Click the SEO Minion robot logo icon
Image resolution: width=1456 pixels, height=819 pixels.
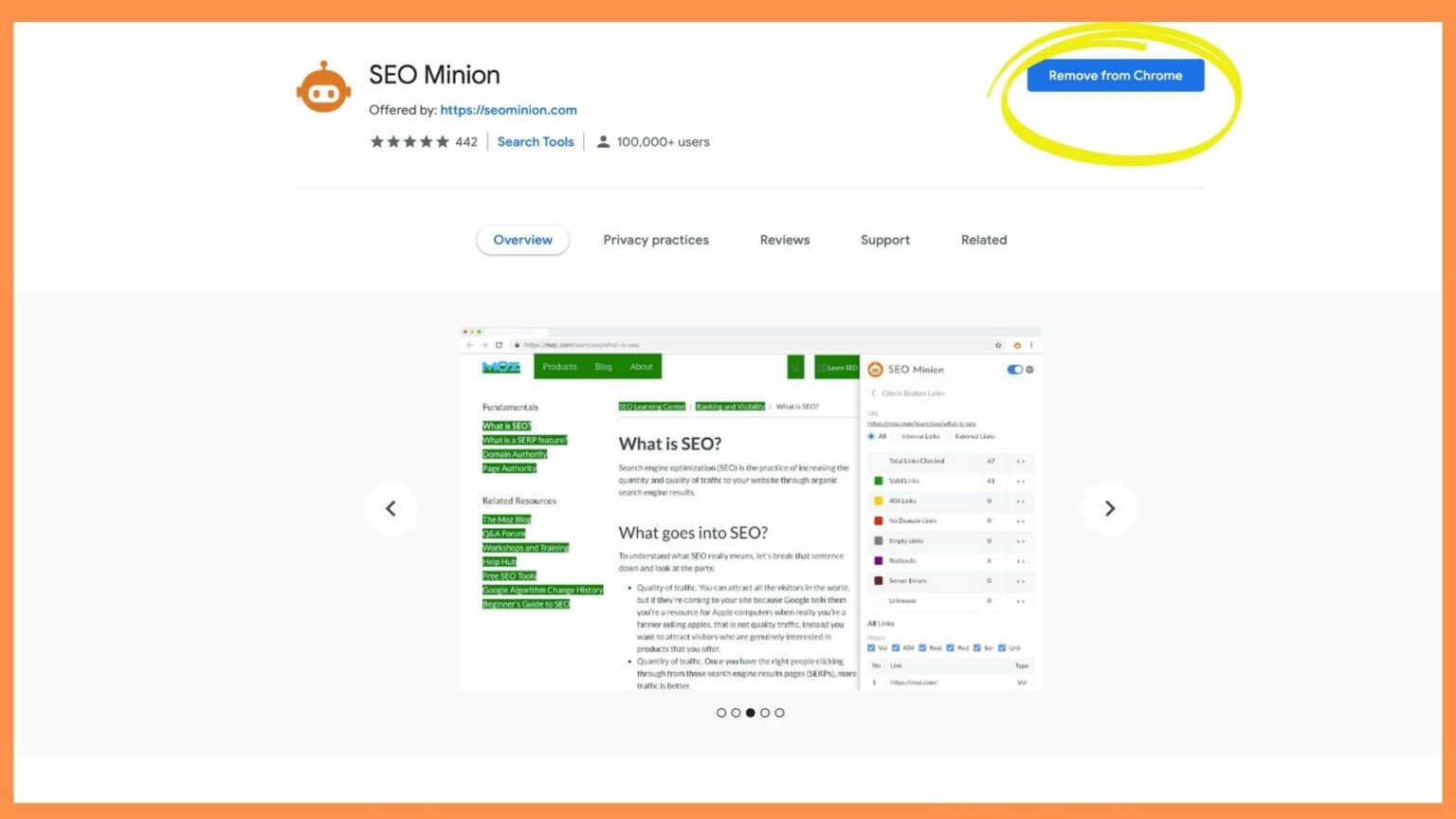coord(323,85)
